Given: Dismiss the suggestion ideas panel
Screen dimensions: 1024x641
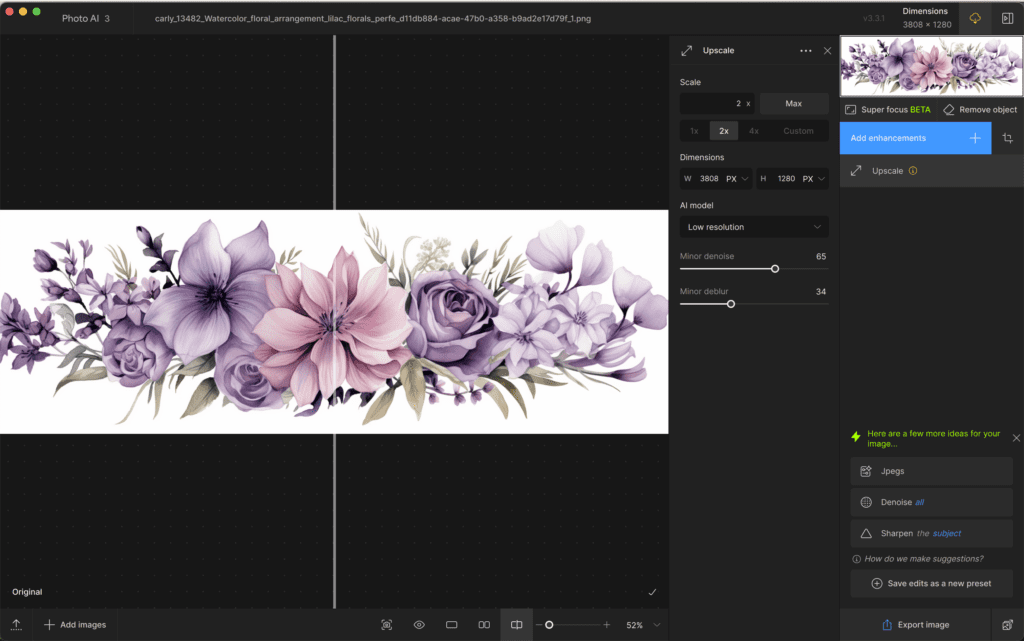Looking at the screenshot, I should pos(1016,438).
